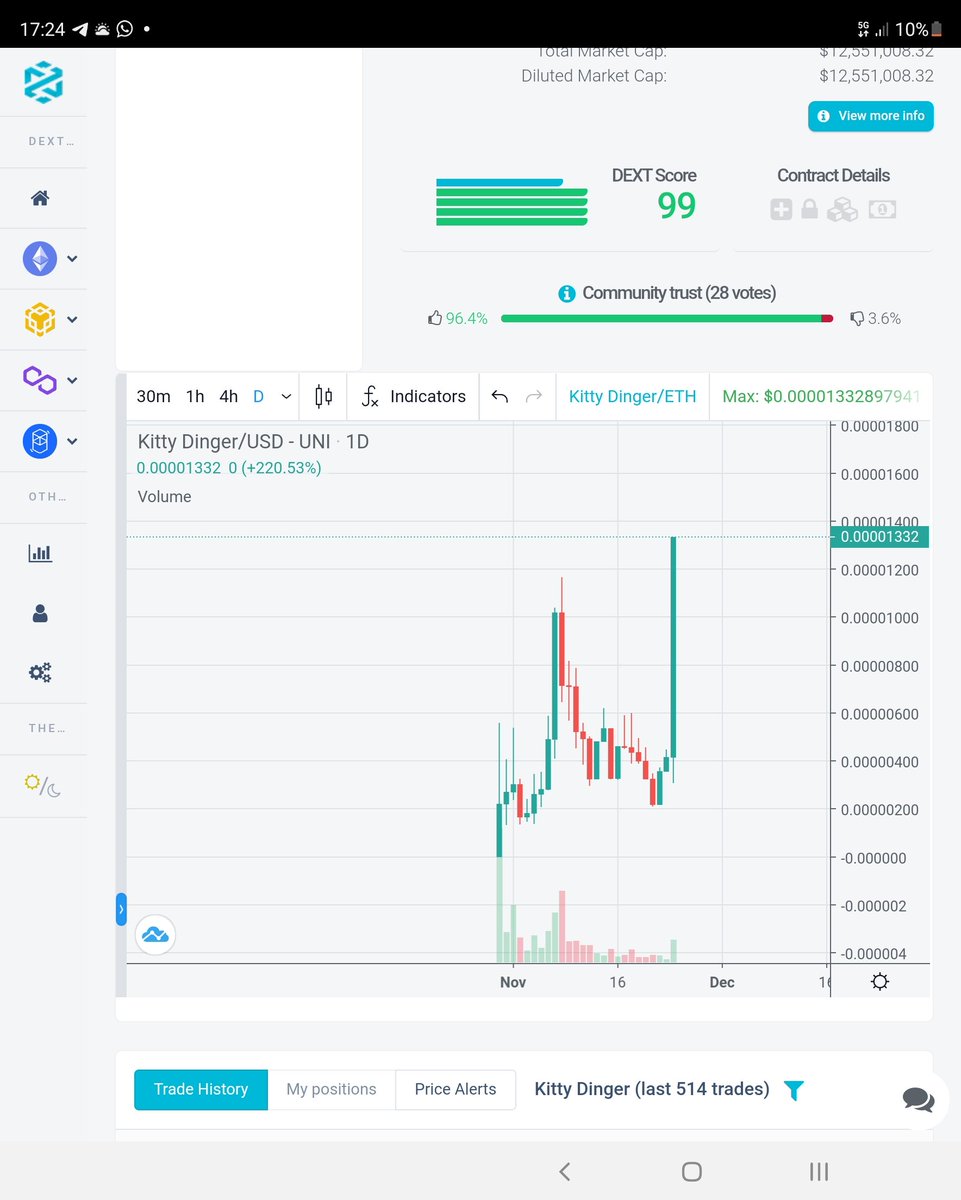
Task: Open the interval dropdown arrow
Action: [286, 397]
